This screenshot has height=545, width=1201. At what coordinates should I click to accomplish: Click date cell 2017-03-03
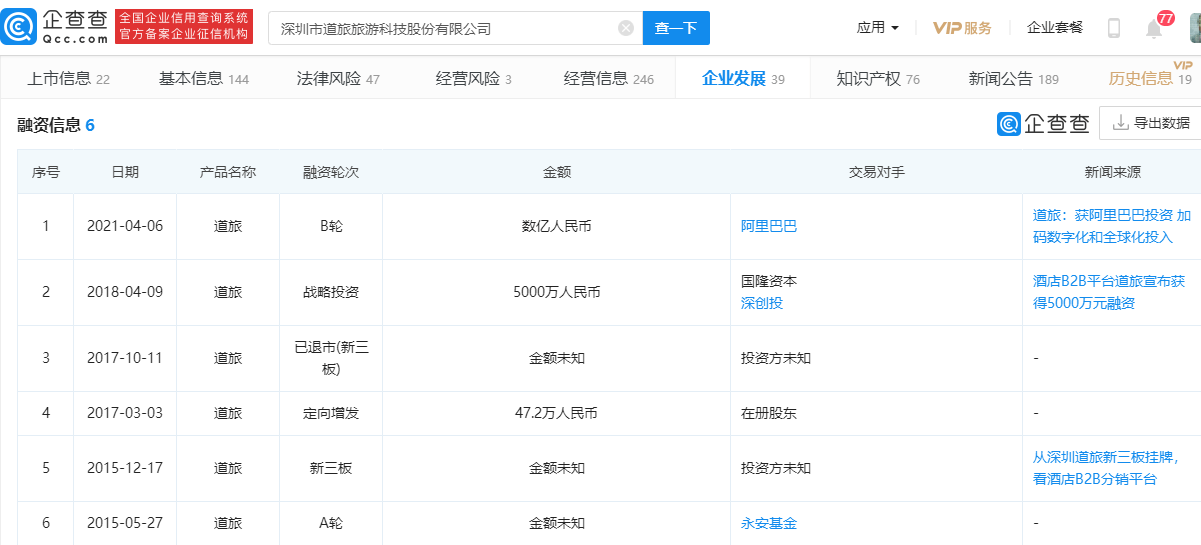click(125, 413)
